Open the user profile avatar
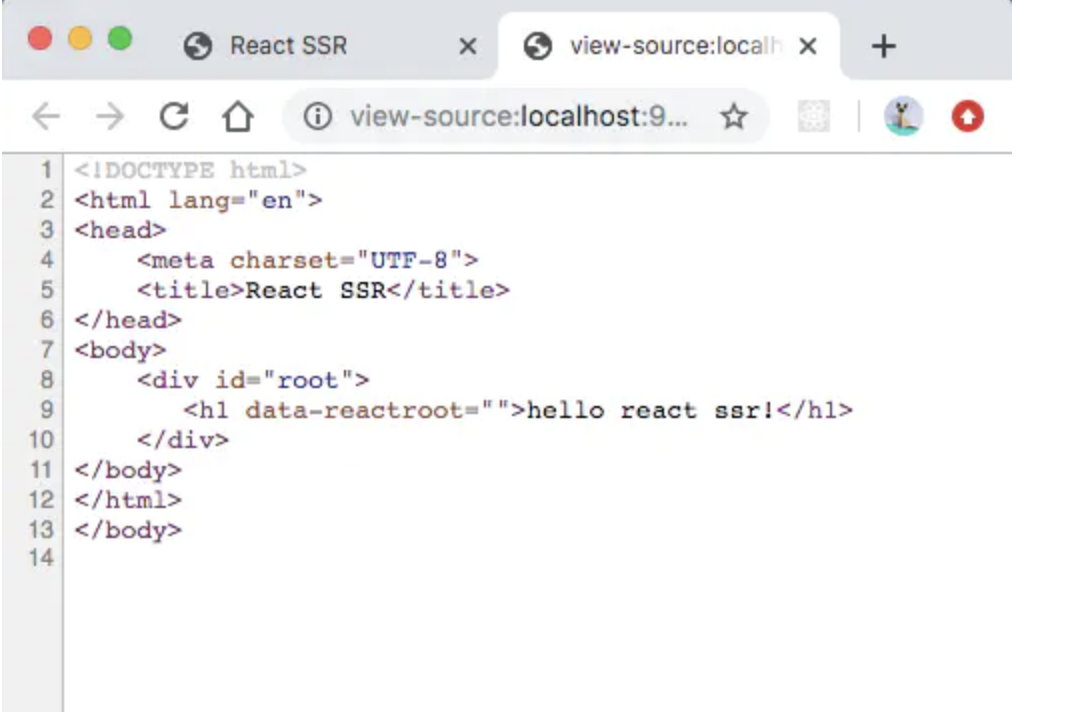 point(902,118)
